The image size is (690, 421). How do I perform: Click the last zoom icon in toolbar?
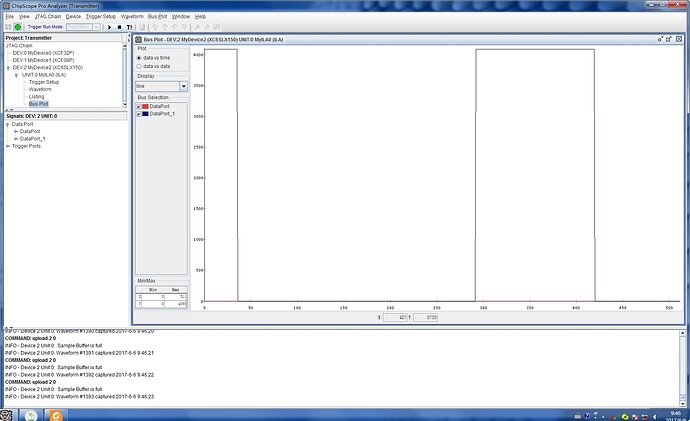tap(217, 27)
